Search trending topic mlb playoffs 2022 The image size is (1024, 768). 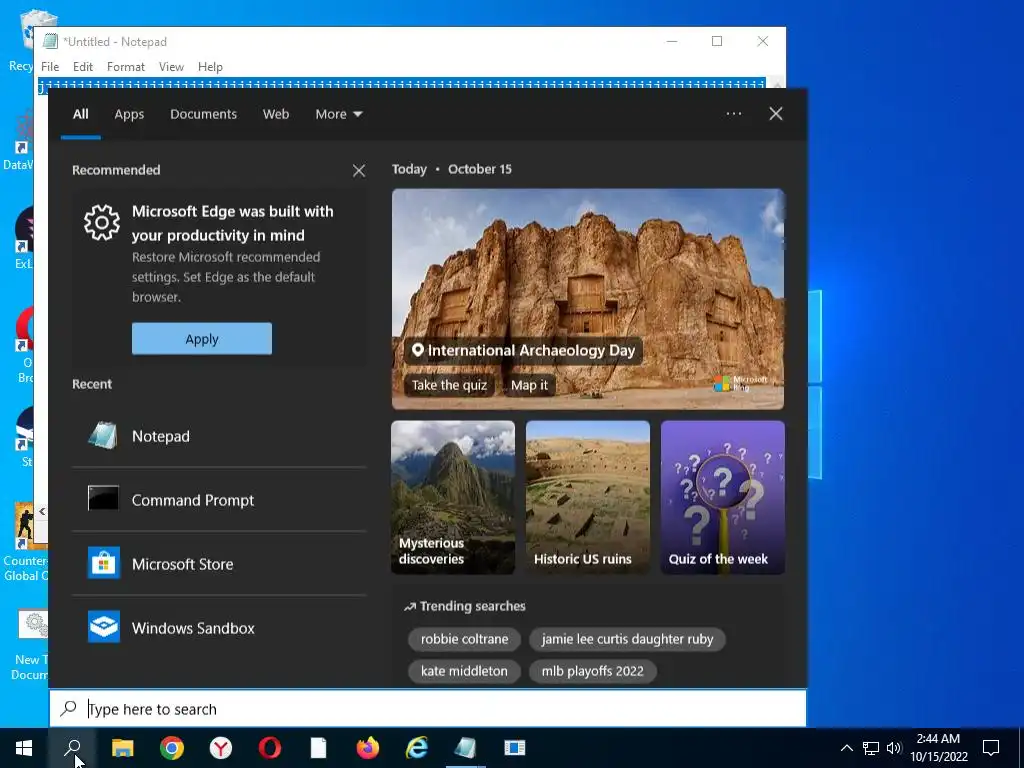(592, 671)
